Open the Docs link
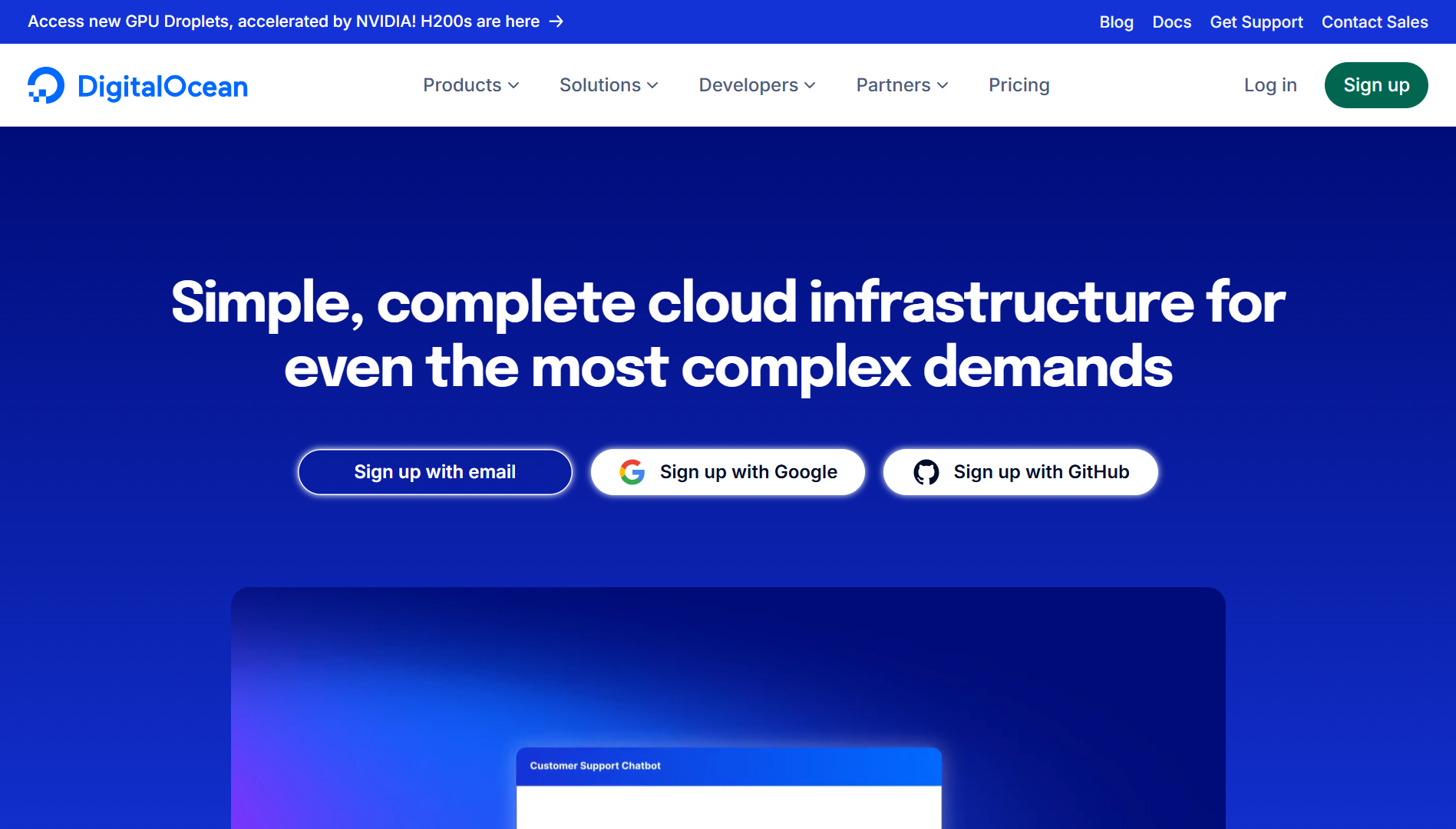 (x=1171, y=22)
